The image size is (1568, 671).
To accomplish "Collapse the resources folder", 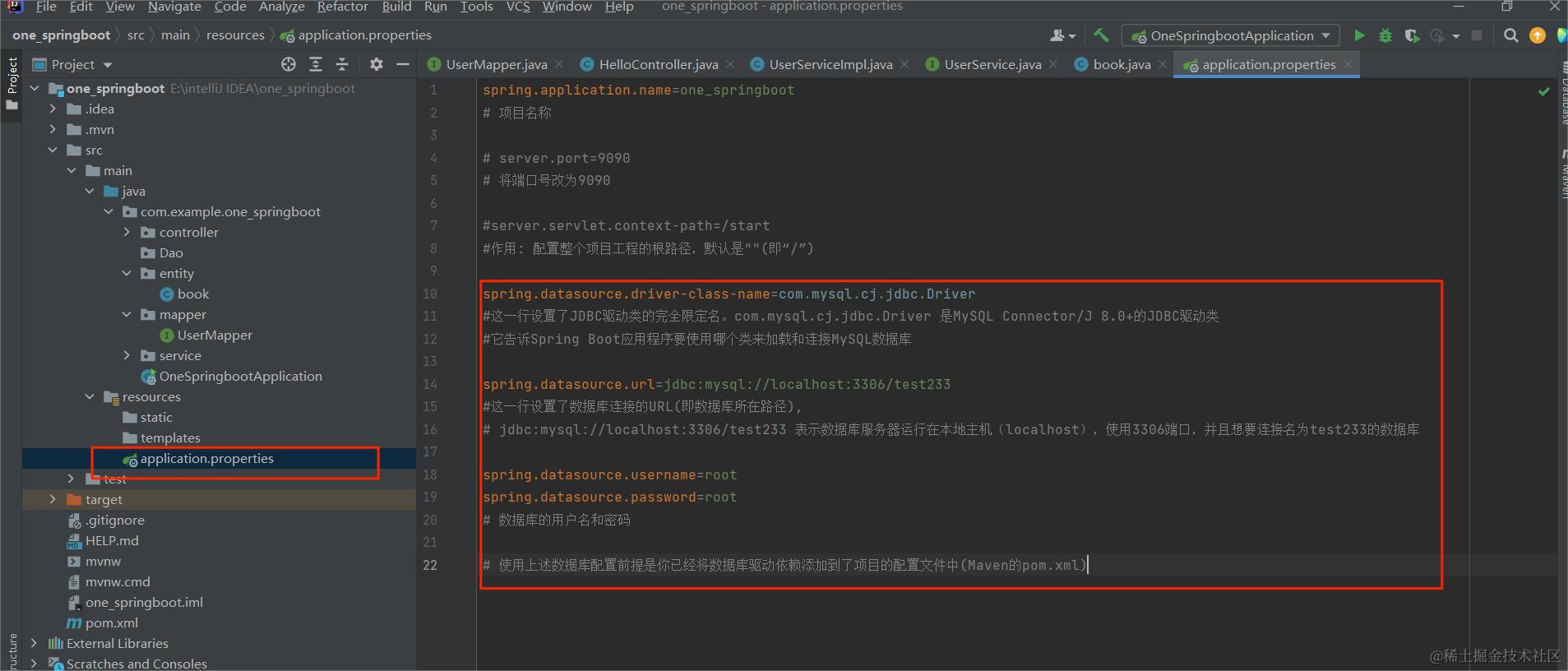I will [90, 396].
